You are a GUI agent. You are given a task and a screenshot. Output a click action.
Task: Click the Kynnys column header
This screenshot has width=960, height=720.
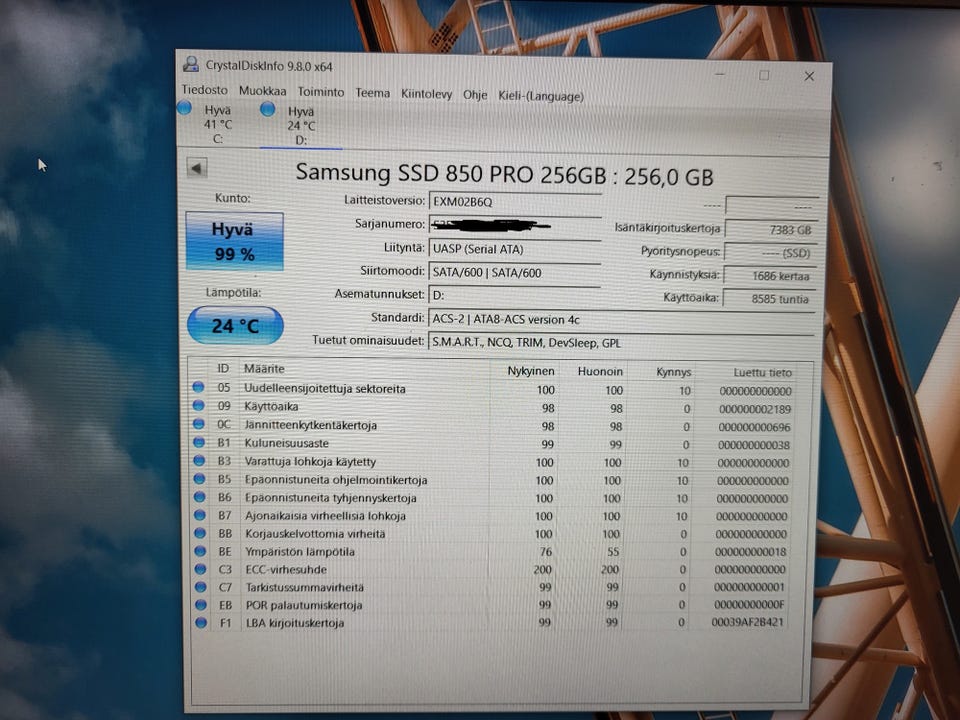pos(673,372)
